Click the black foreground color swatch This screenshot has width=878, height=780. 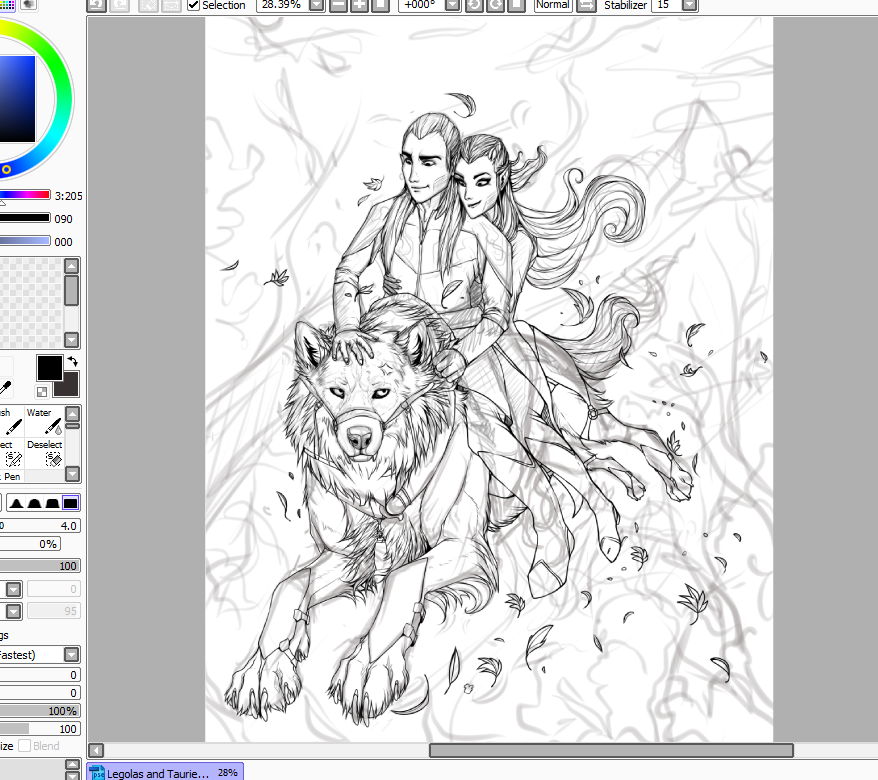coord(49,367)
